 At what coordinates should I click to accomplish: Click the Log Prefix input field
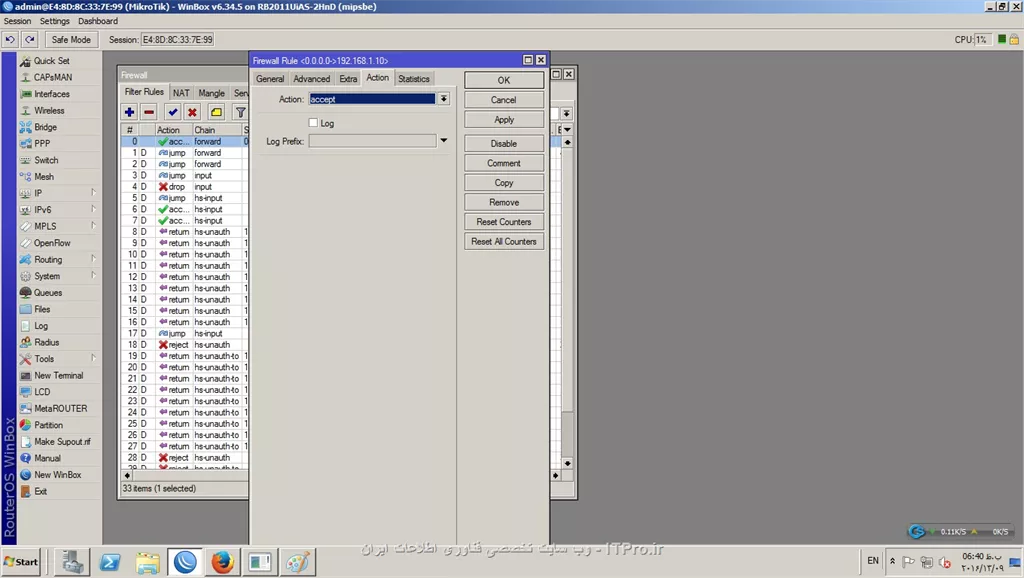[x=372, y=141]
